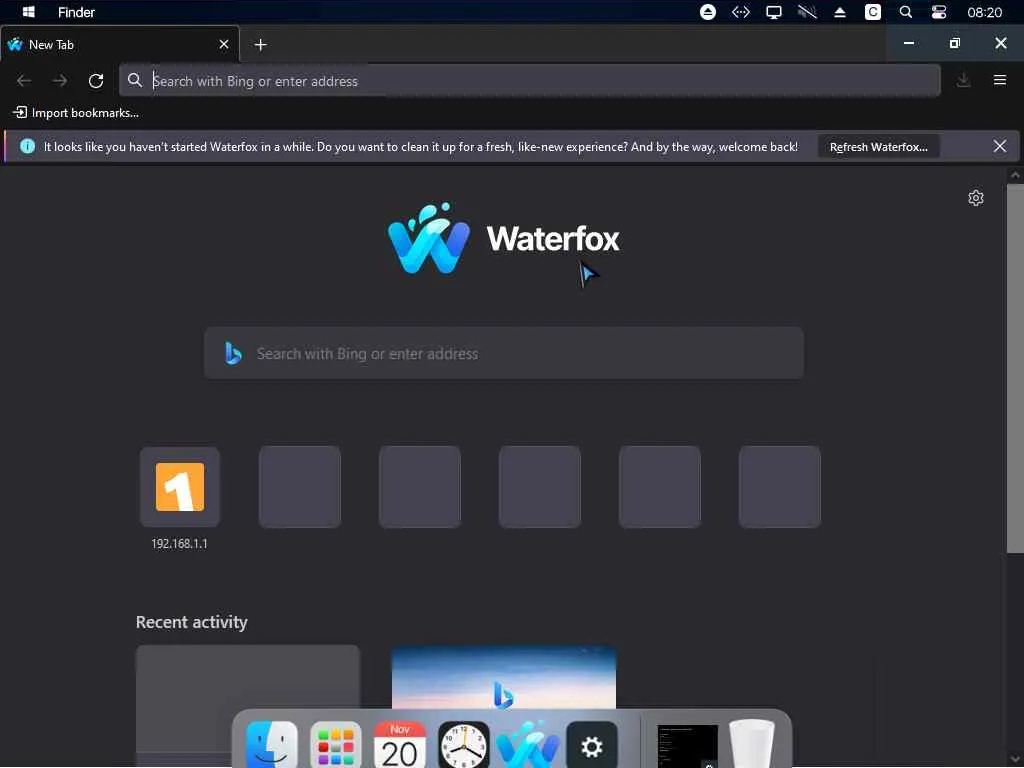Open the control center toggles icon
1024x768 pixels.
[x=938, y=12]
